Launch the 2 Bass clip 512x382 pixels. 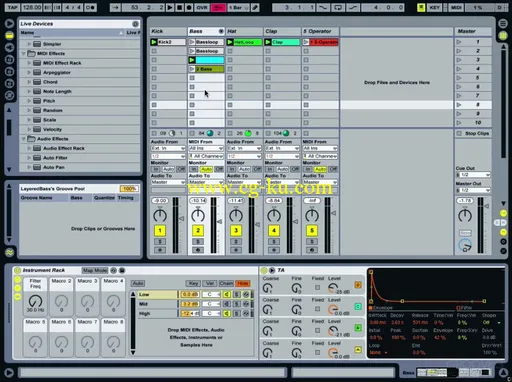[192, 69]
